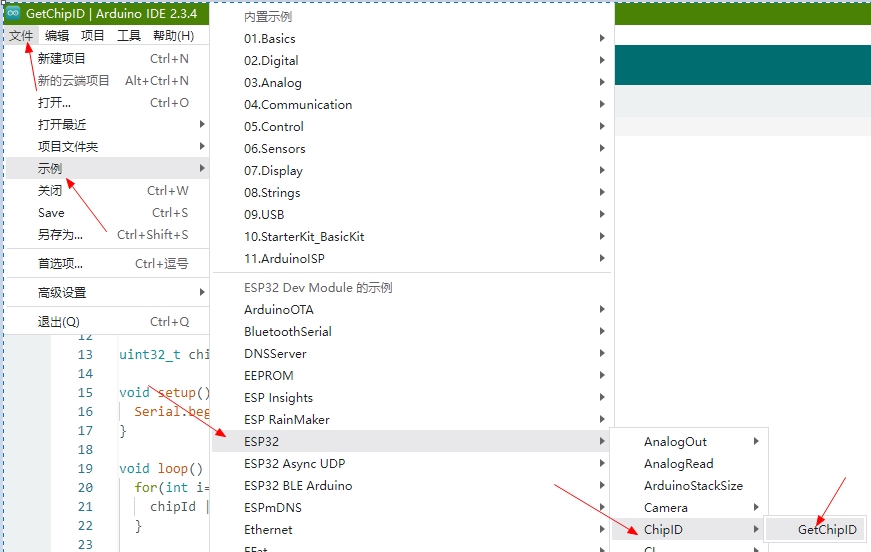Expand Ethernet examples
871x552 pixels.
pos(412,530)
